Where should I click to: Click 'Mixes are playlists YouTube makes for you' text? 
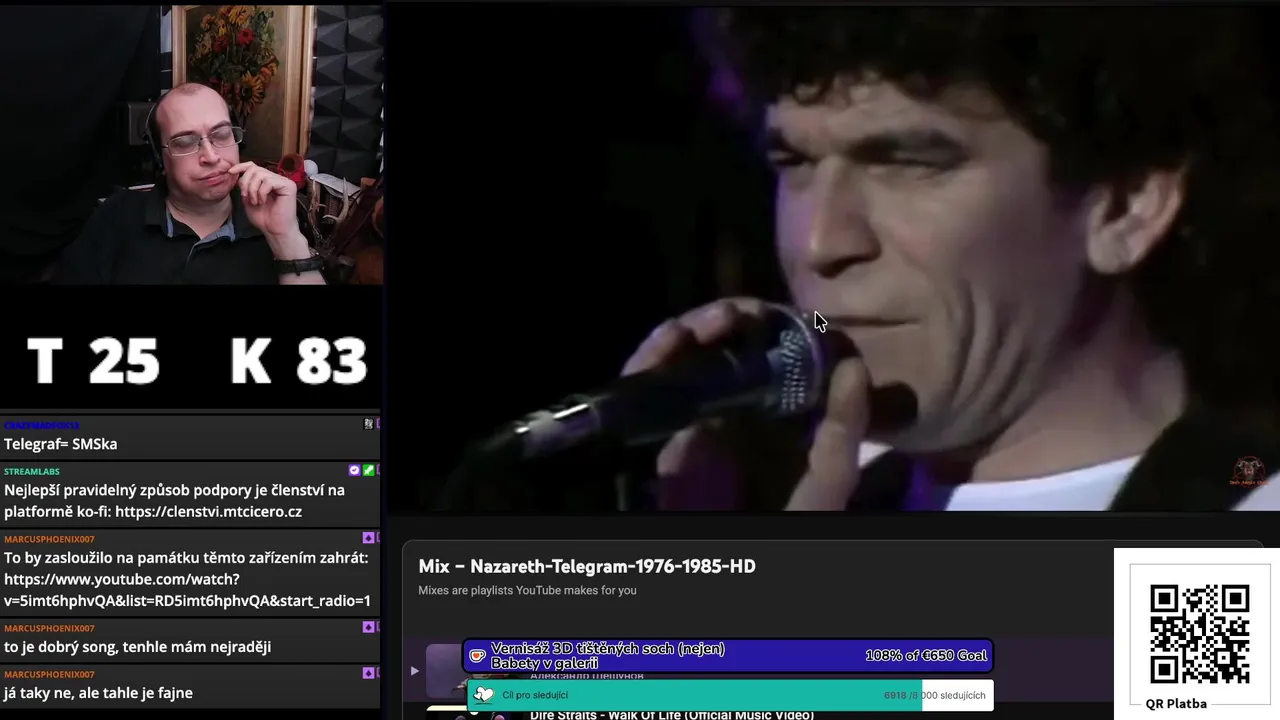coord(527,590)
